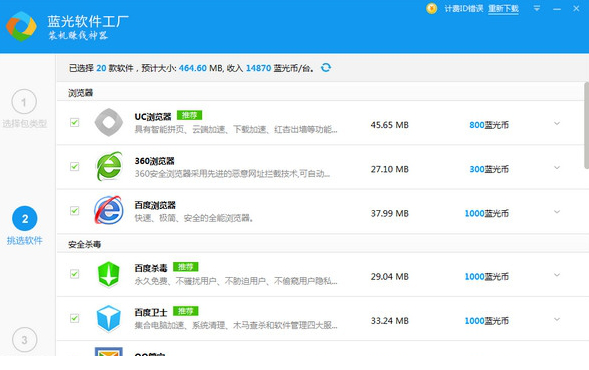Click 1000蓝光币 in the 百度浏览器 row

click(x=487, y=213)
